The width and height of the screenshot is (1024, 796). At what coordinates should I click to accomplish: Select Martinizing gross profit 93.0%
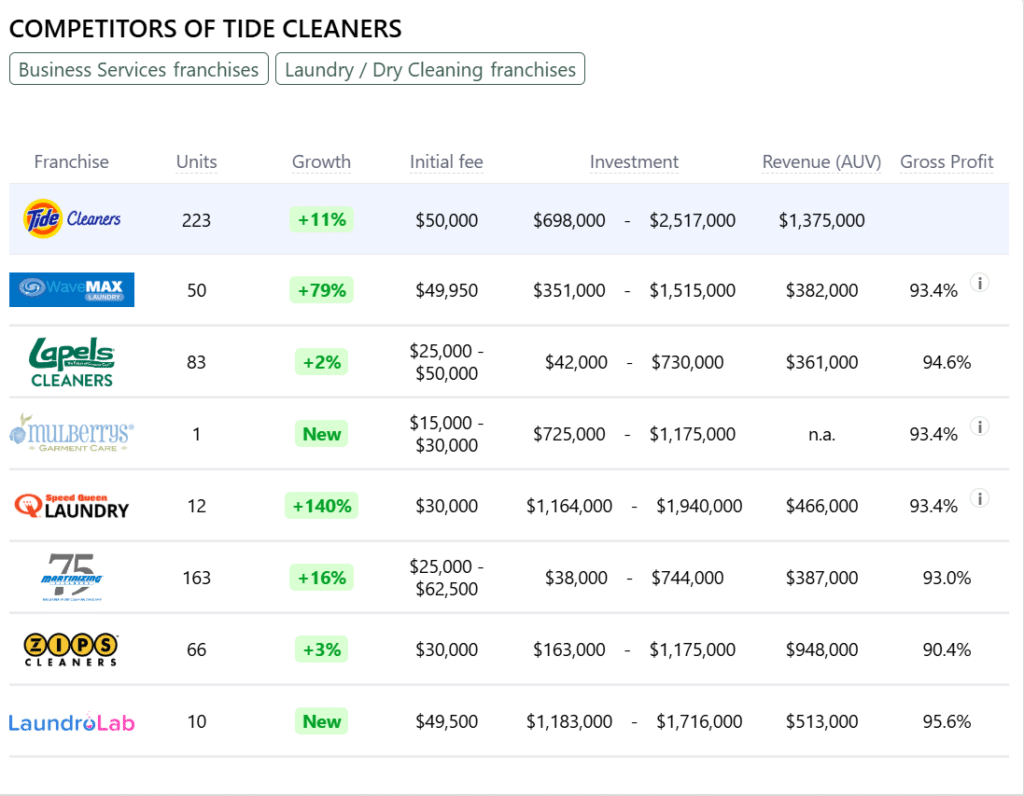[947, 578]
